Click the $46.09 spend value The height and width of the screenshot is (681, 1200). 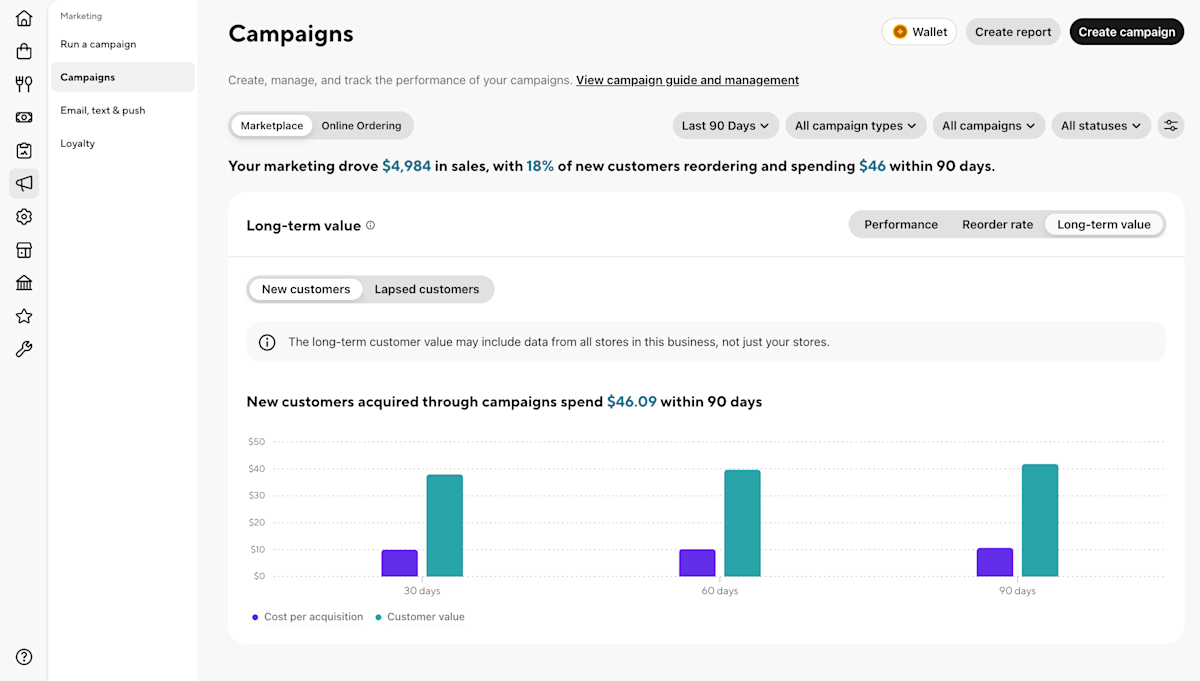(632, 402)
